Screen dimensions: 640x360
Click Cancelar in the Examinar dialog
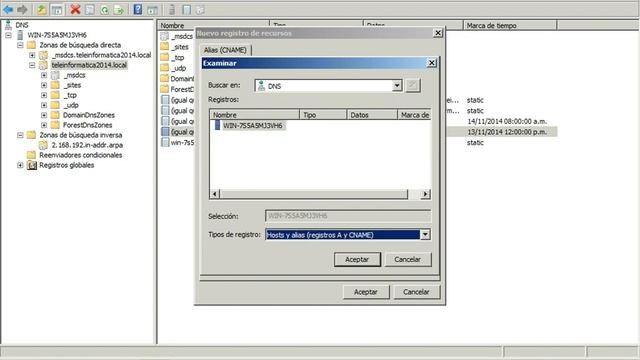click(x=407, y=259)
